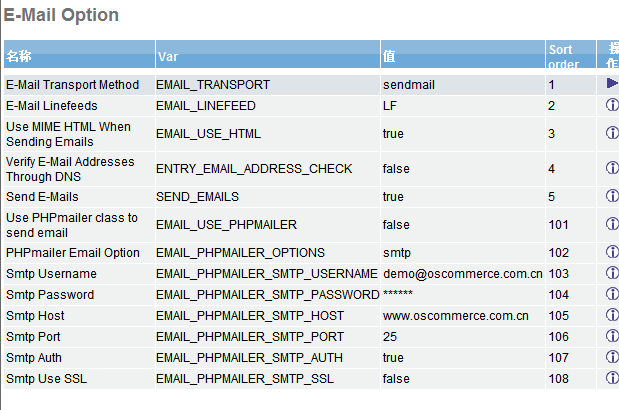Click info icon for Use PHPmailer class row
Screen dimensions: 619x410
click(612, 224)
